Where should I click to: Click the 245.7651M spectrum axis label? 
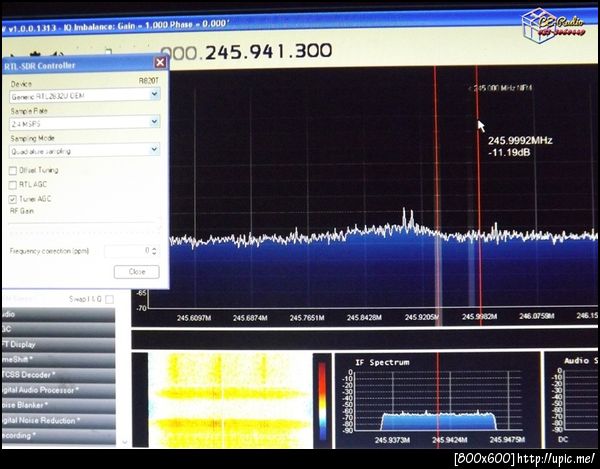[307, 318]
